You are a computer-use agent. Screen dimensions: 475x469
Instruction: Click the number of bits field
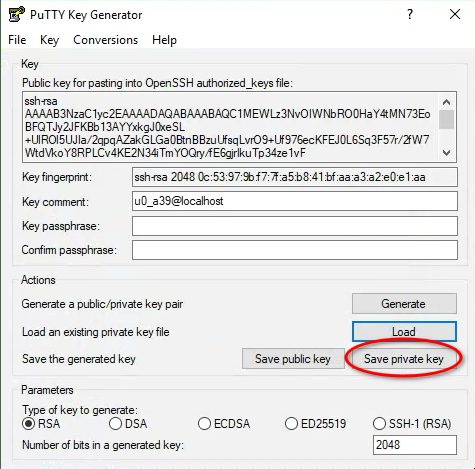click(415, 444)
